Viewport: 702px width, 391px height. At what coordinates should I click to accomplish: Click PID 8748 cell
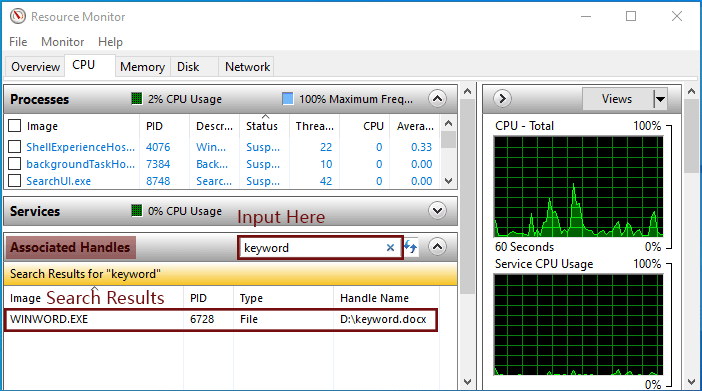pos(158,181)
